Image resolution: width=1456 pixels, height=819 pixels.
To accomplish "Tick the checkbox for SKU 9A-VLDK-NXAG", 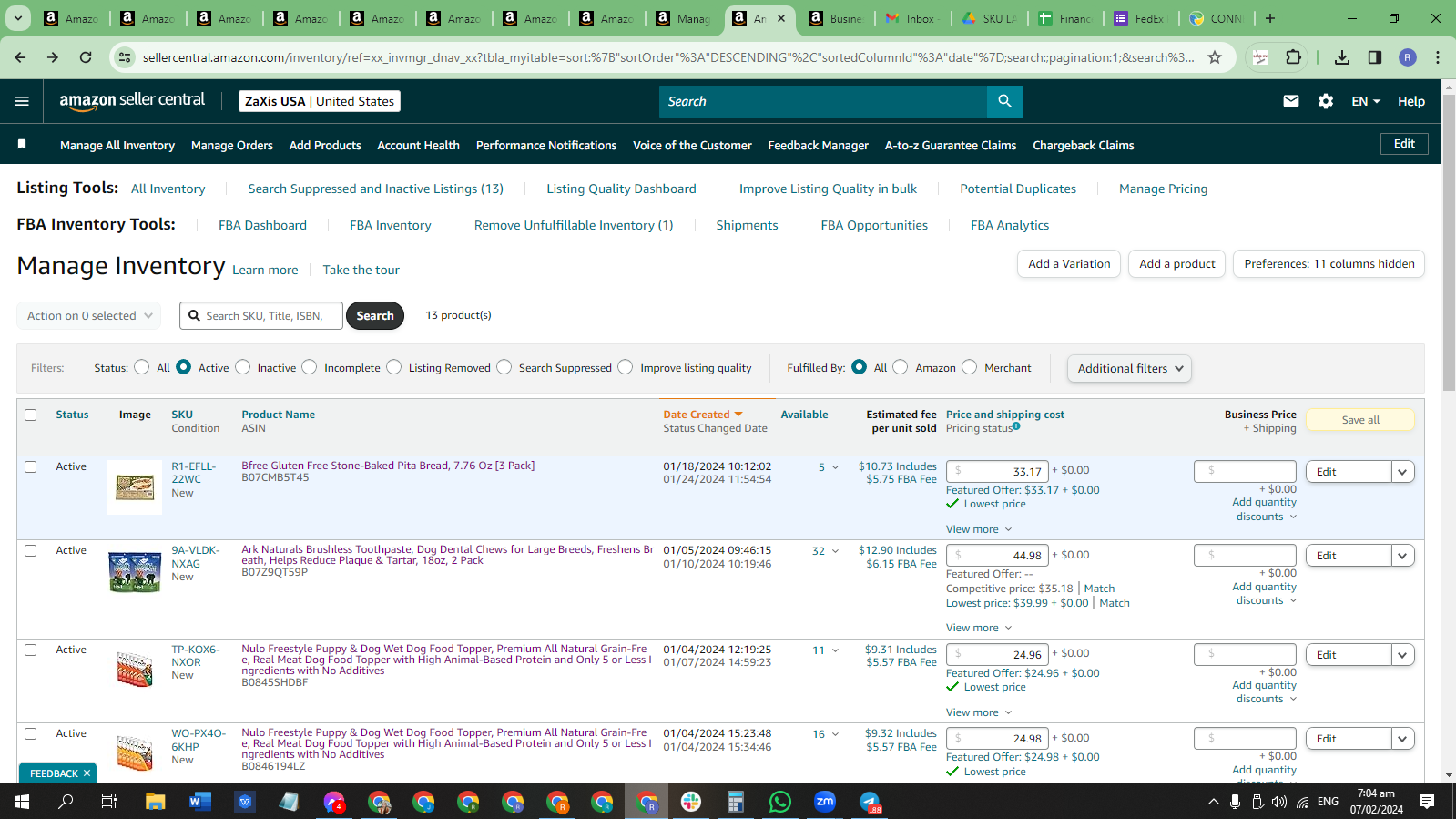I will pos(30,550).
